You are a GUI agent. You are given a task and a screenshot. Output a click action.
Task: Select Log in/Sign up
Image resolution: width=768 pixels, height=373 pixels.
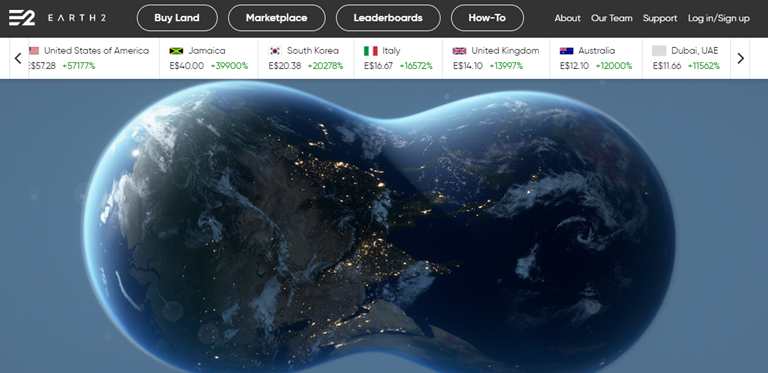click(719, 19)
